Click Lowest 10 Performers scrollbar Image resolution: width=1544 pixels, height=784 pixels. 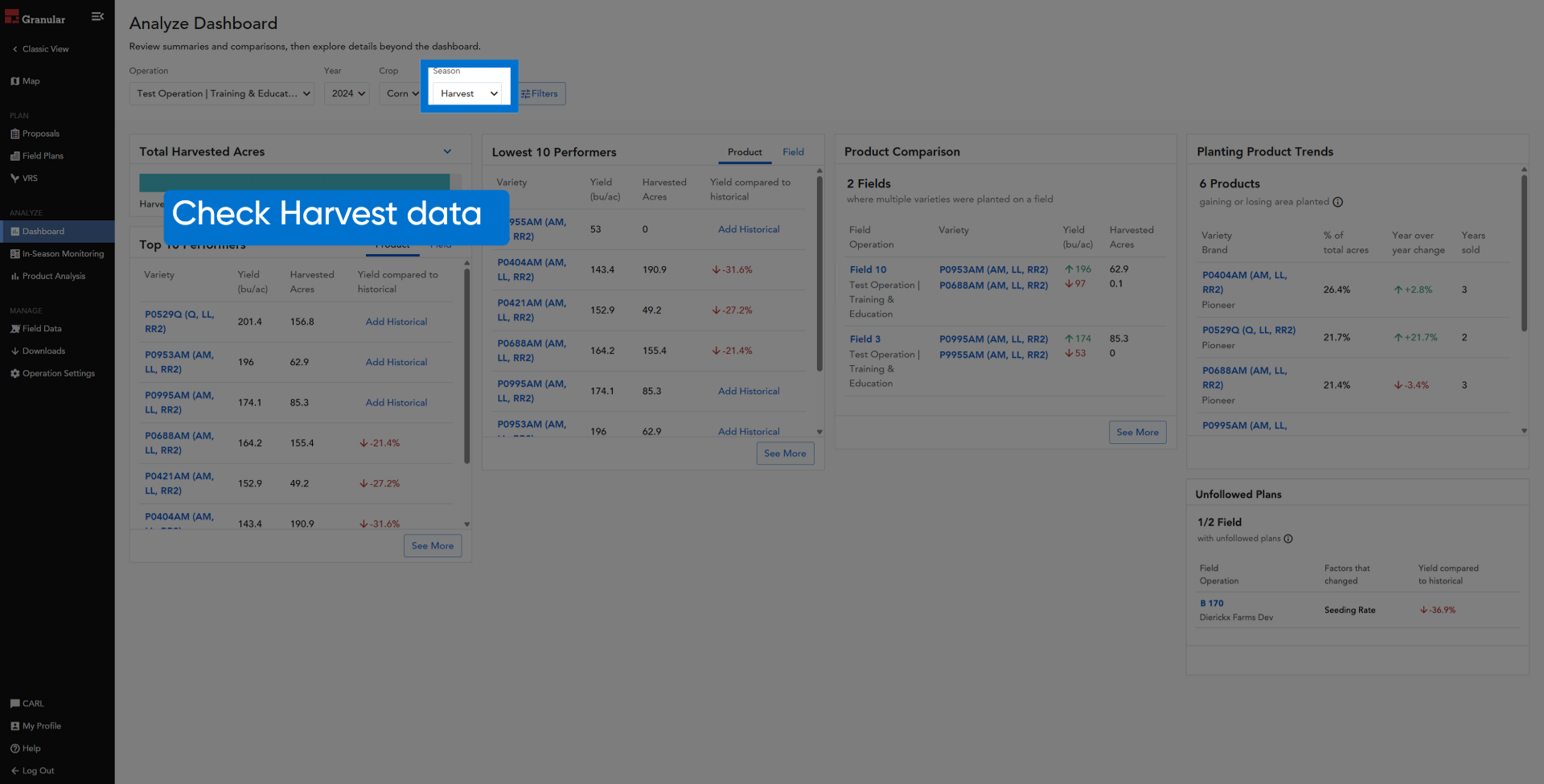819,273
